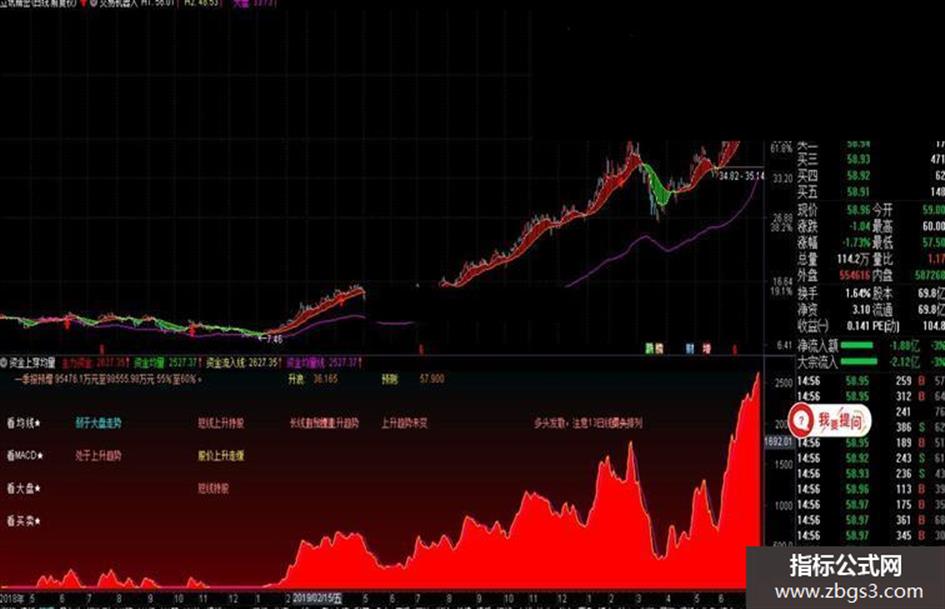Click the 34.82 - 35.14 price label
945x609 pixels.
coord(742,176)
